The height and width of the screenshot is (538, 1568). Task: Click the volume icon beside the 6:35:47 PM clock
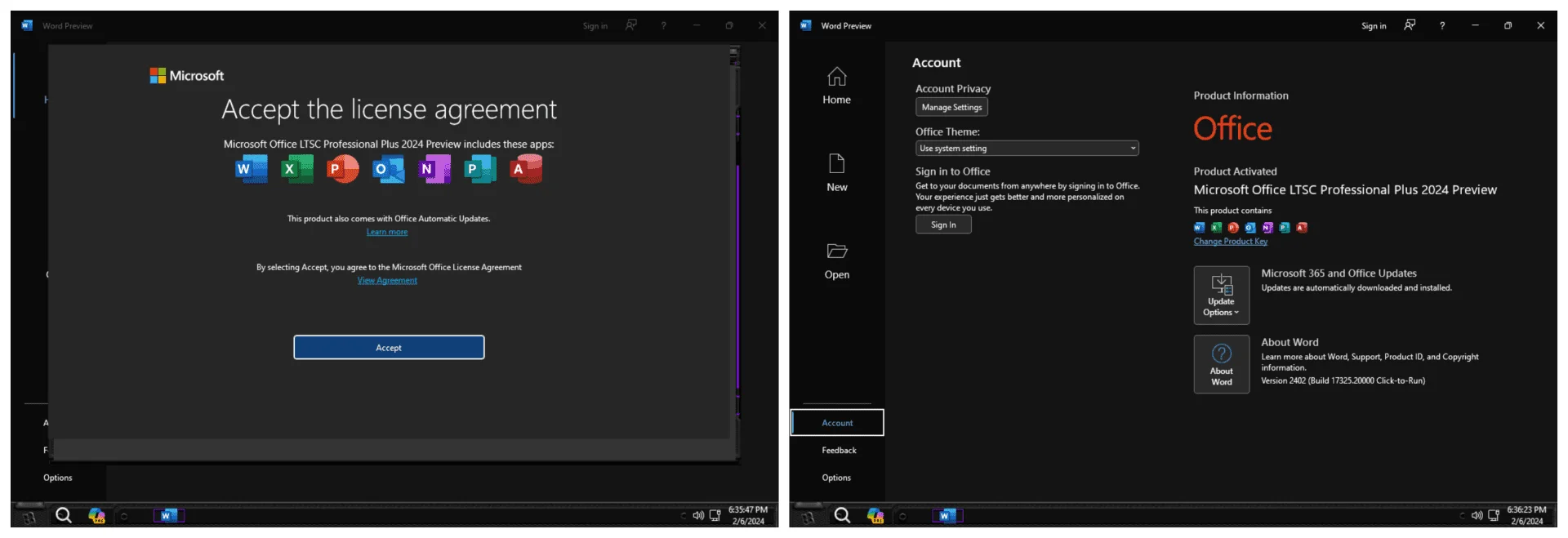[698, 515]
